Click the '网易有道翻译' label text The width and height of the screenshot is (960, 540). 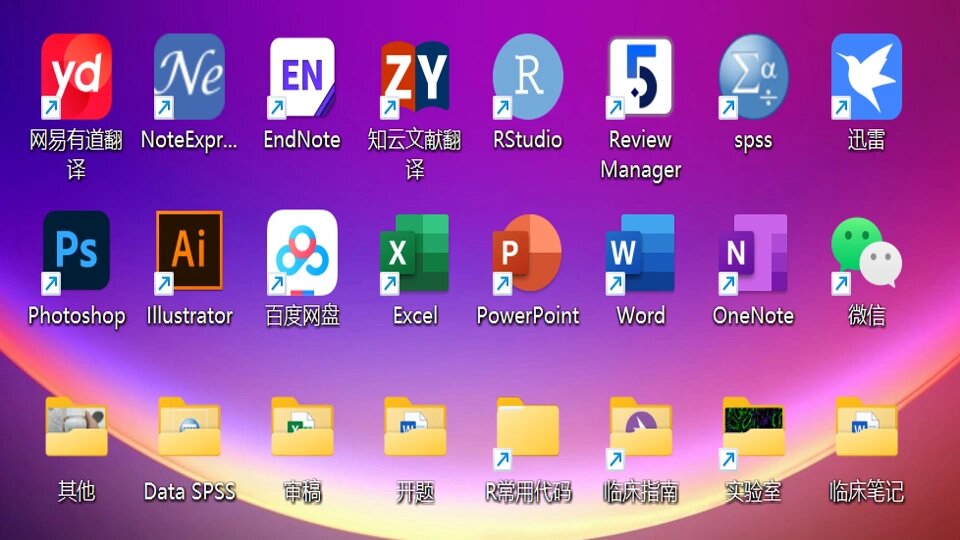pos(77,155)
